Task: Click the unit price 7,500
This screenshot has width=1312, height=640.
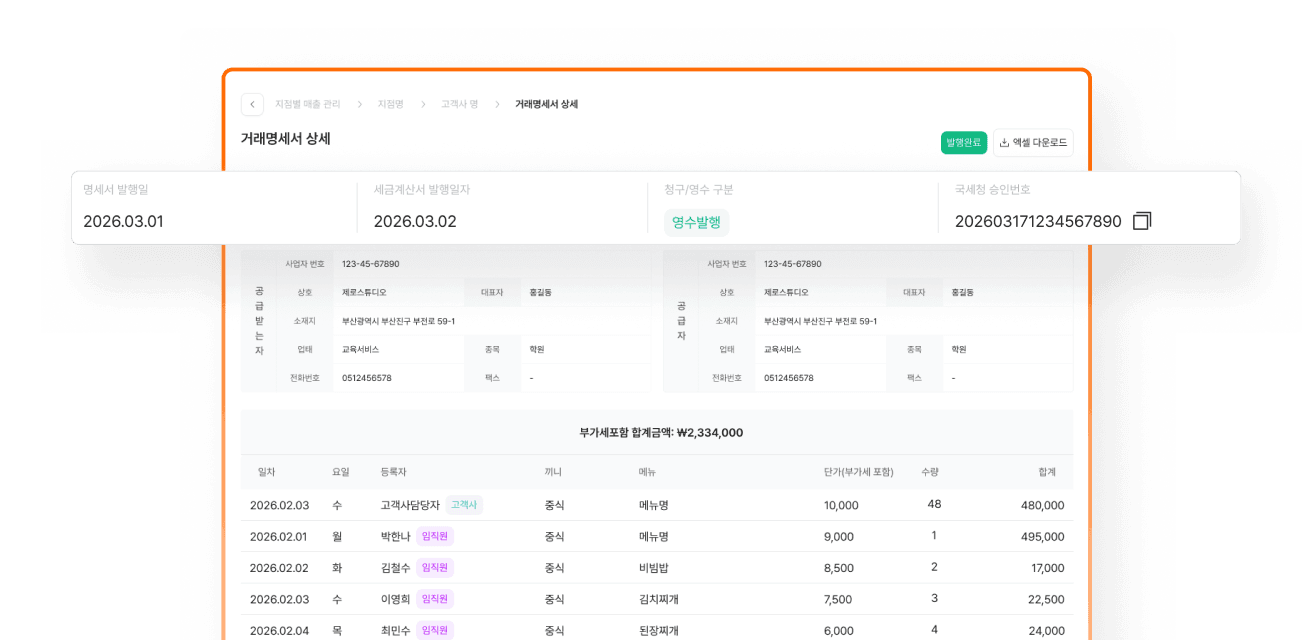Action: pyautogui.click(x=839, y=599)
